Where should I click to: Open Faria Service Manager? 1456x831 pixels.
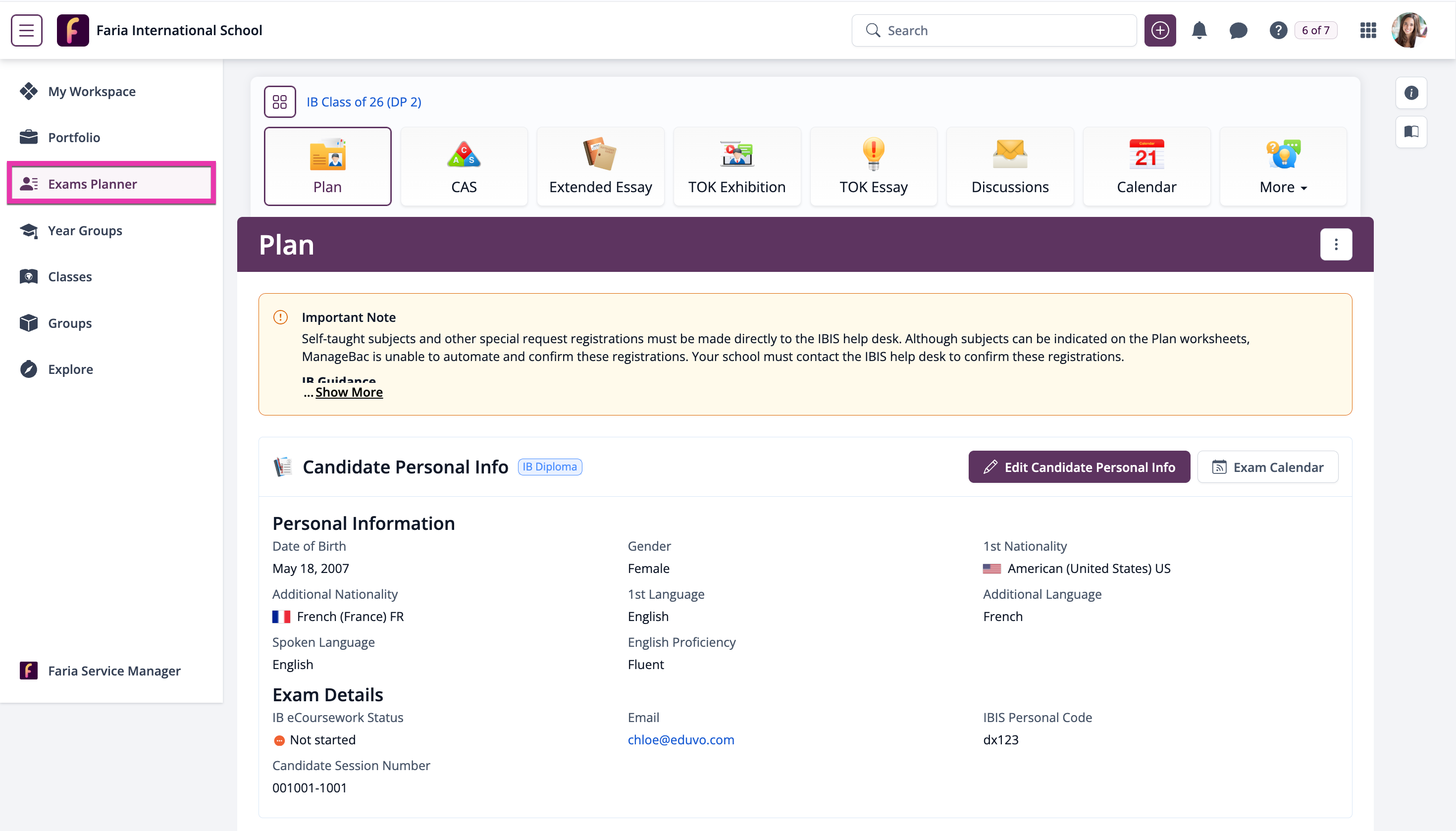113,671
